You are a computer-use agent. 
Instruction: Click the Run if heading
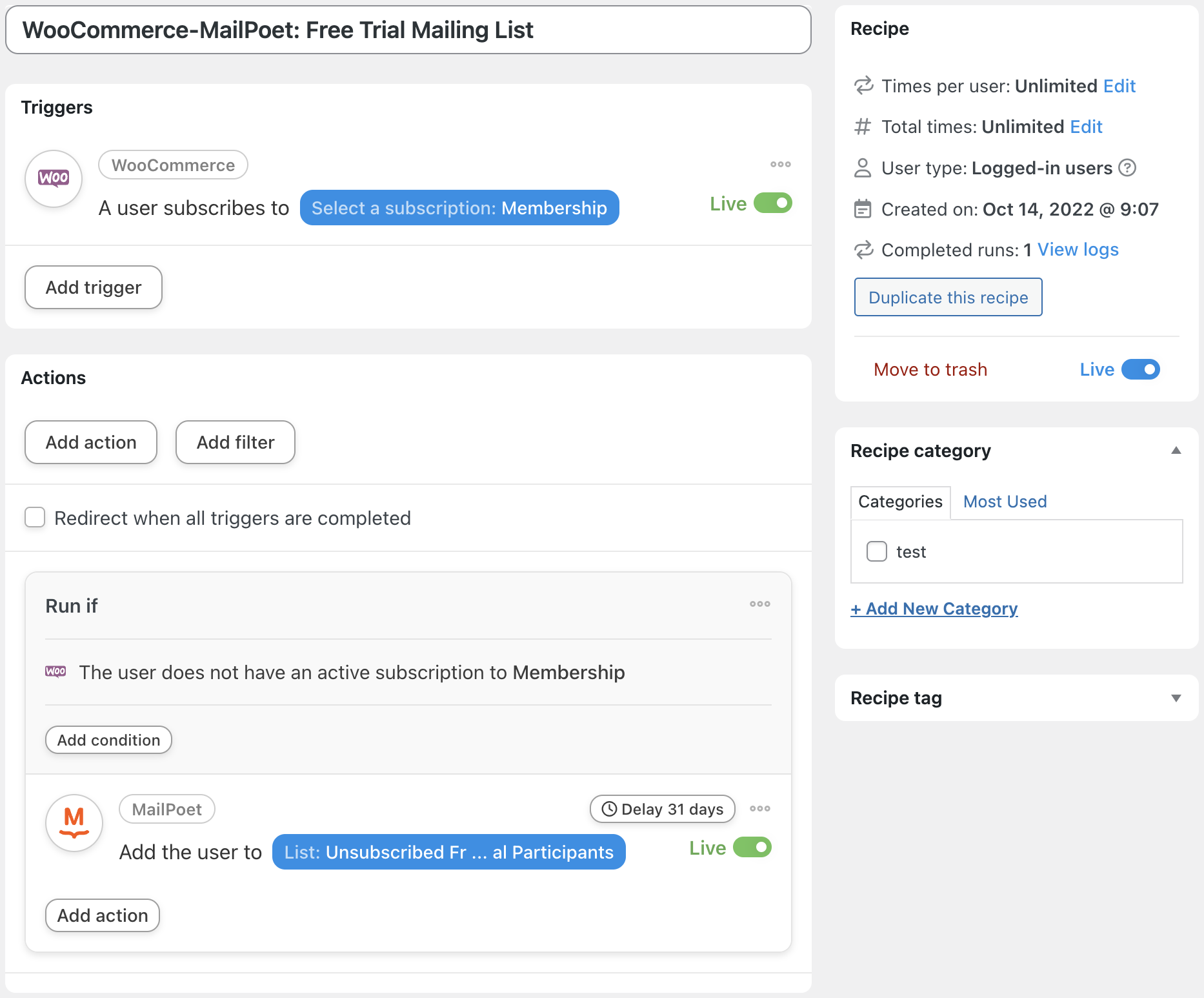(72, 606)
